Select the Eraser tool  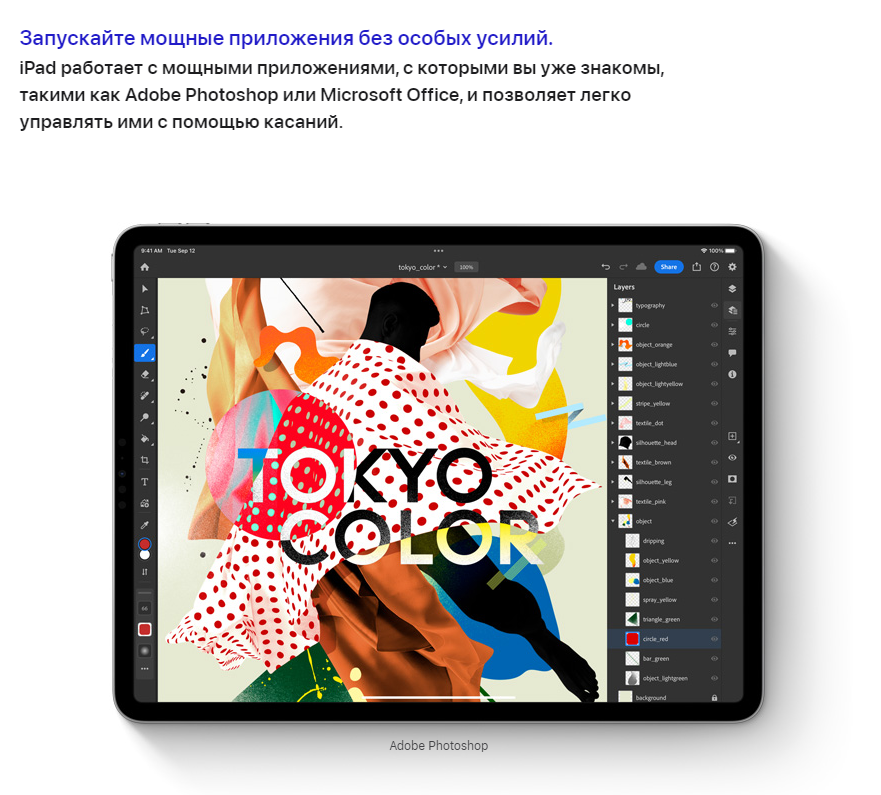(x=145, y=374)
